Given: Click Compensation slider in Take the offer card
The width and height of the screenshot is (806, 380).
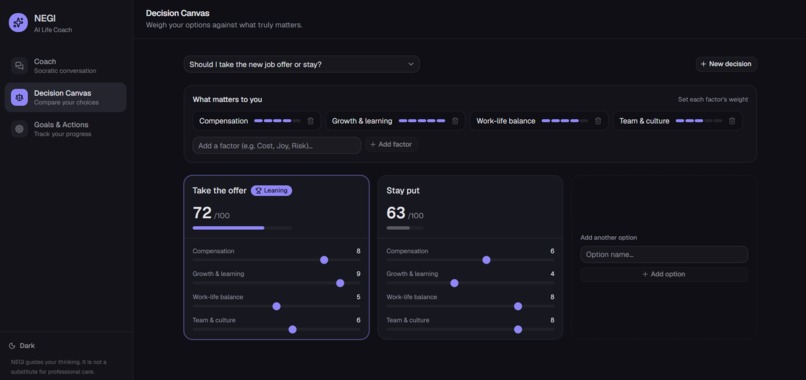Looking at the screenshot, I should (x=277, y=260).
